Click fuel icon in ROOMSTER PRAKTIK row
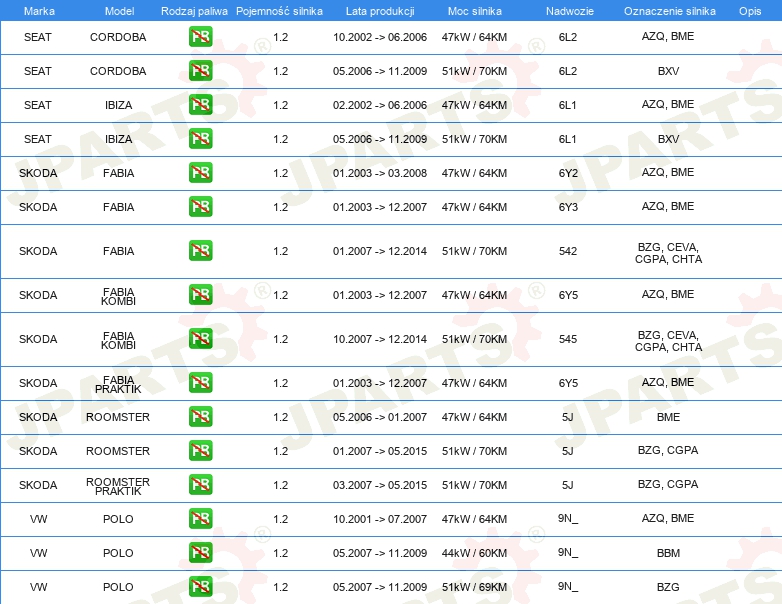This screenshot has width=782, height=604. (x=200, y=484)
